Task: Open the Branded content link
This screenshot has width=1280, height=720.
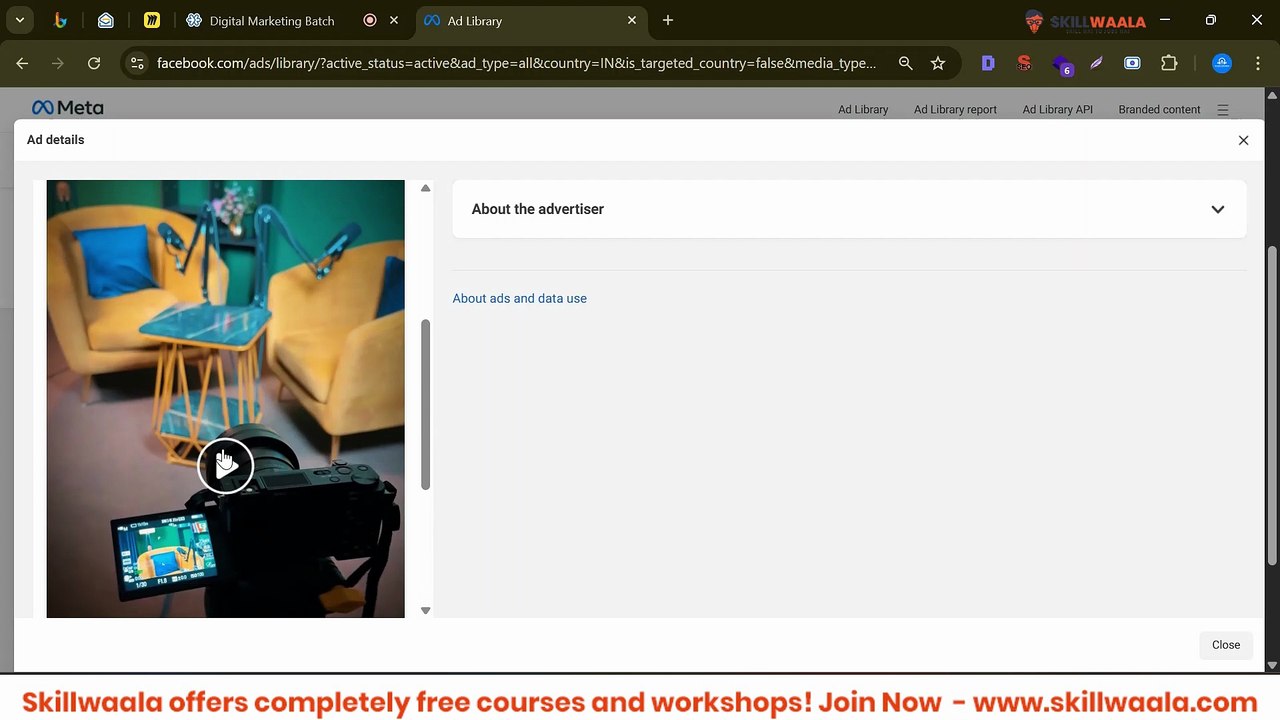Action: 1159,110
